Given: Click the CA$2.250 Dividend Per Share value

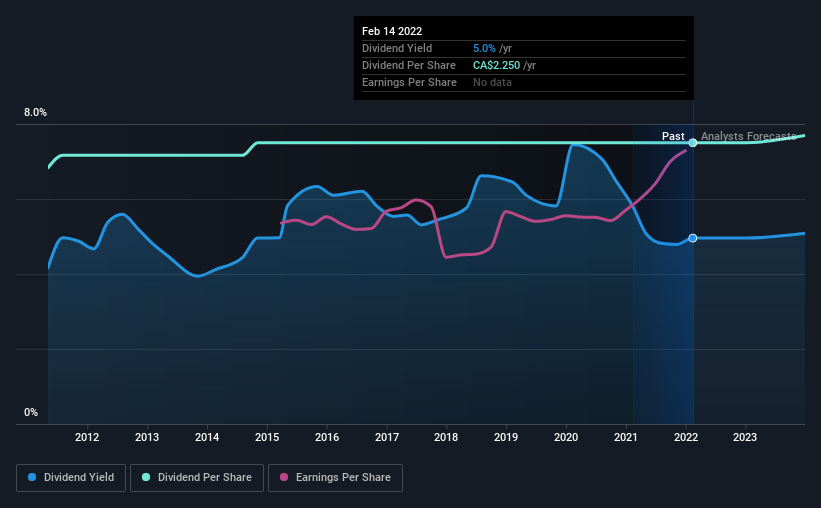Looking at the screenshot, I should click(x=496, y=65).
